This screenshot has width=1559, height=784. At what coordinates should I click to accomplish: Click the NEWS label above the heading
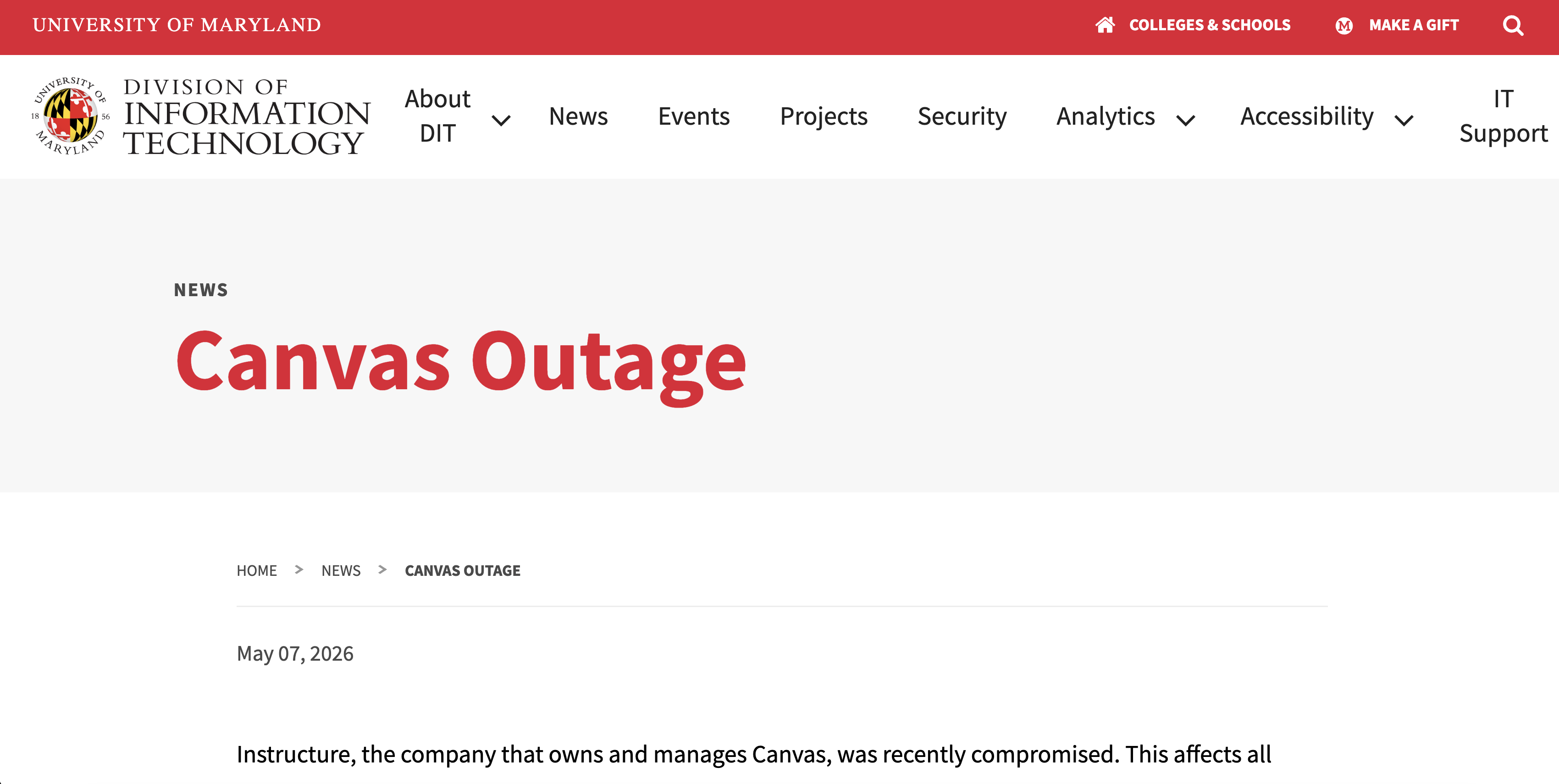pyautogui.click(x=201, y=290)
